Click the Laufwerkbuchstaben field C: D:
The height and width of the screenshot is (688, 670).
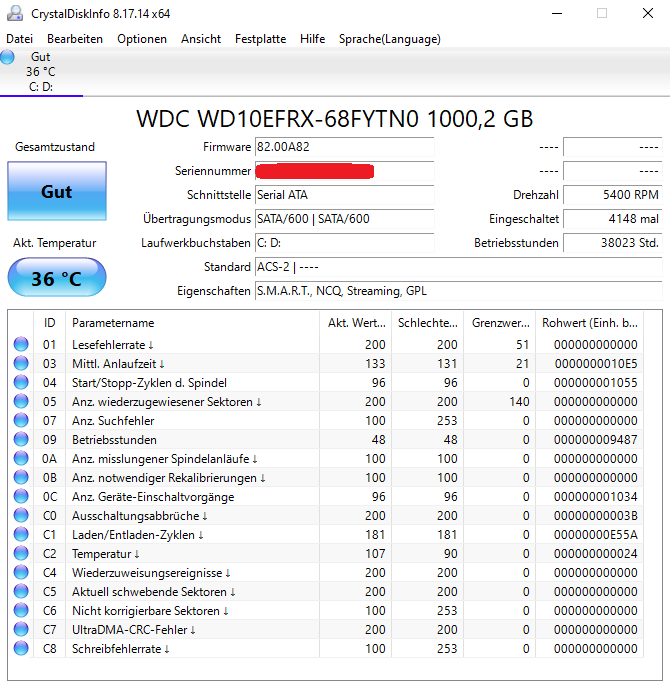pos(344,243)
